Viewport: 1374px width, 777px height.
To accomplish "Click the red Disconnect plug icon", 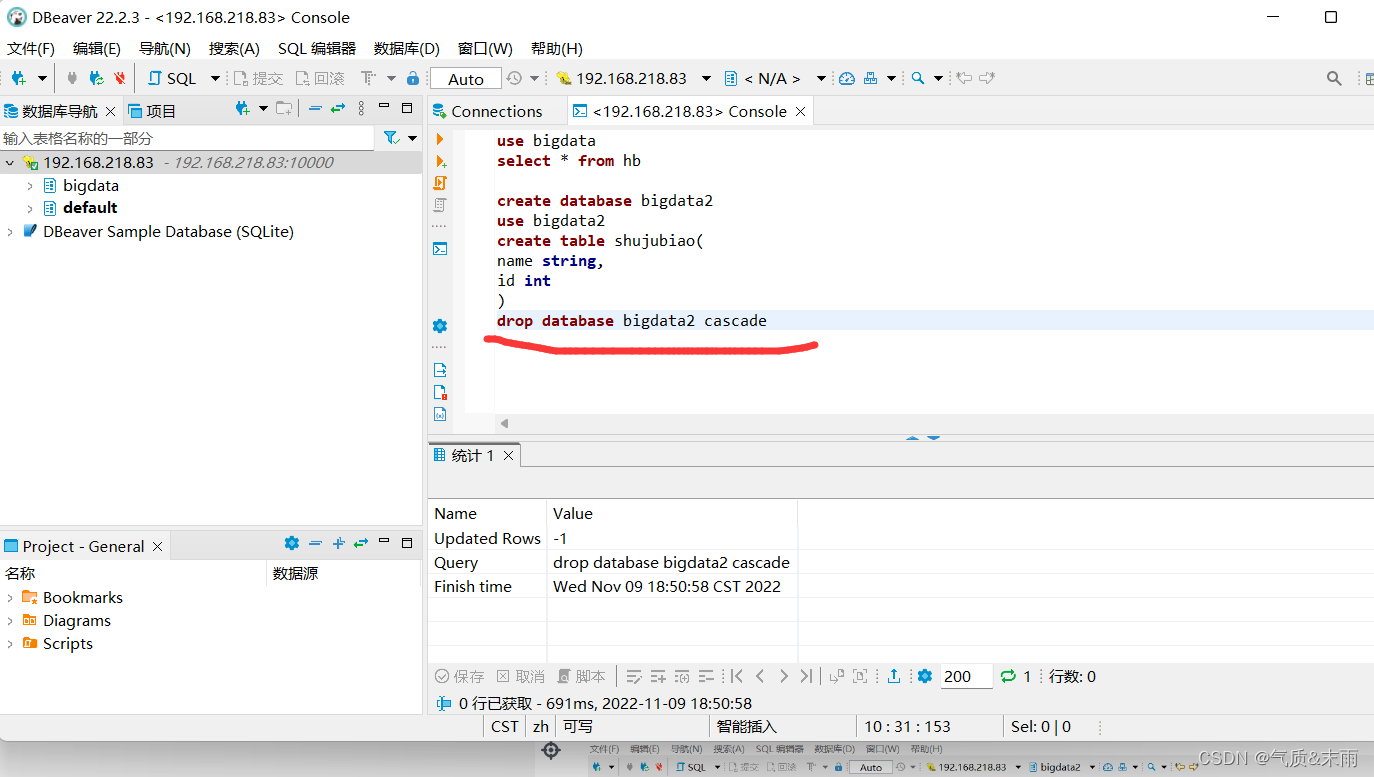I will 120,78.
